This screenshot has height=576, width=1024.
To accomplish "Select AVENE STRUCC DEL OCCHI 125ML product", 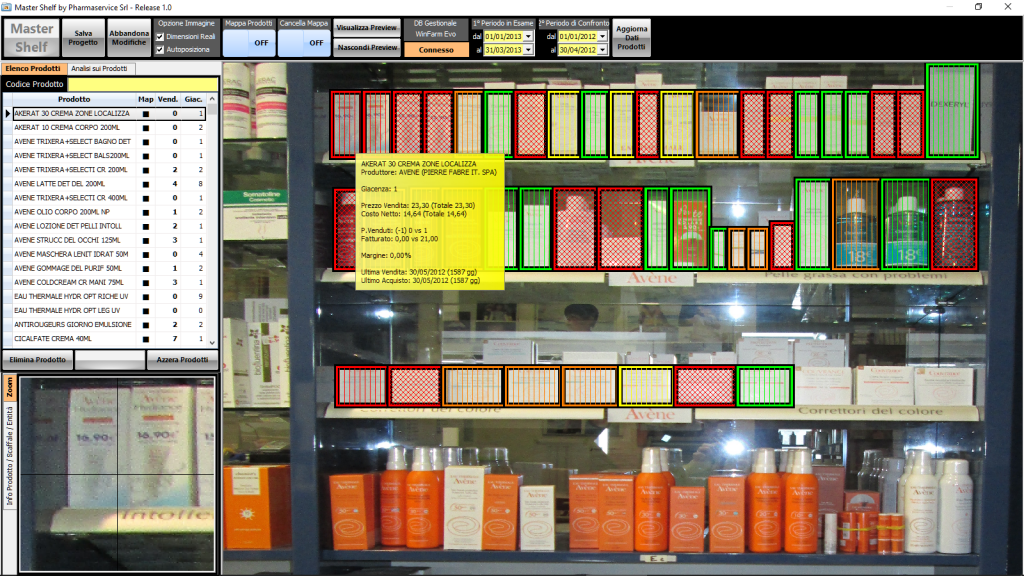I will (104, 240).
